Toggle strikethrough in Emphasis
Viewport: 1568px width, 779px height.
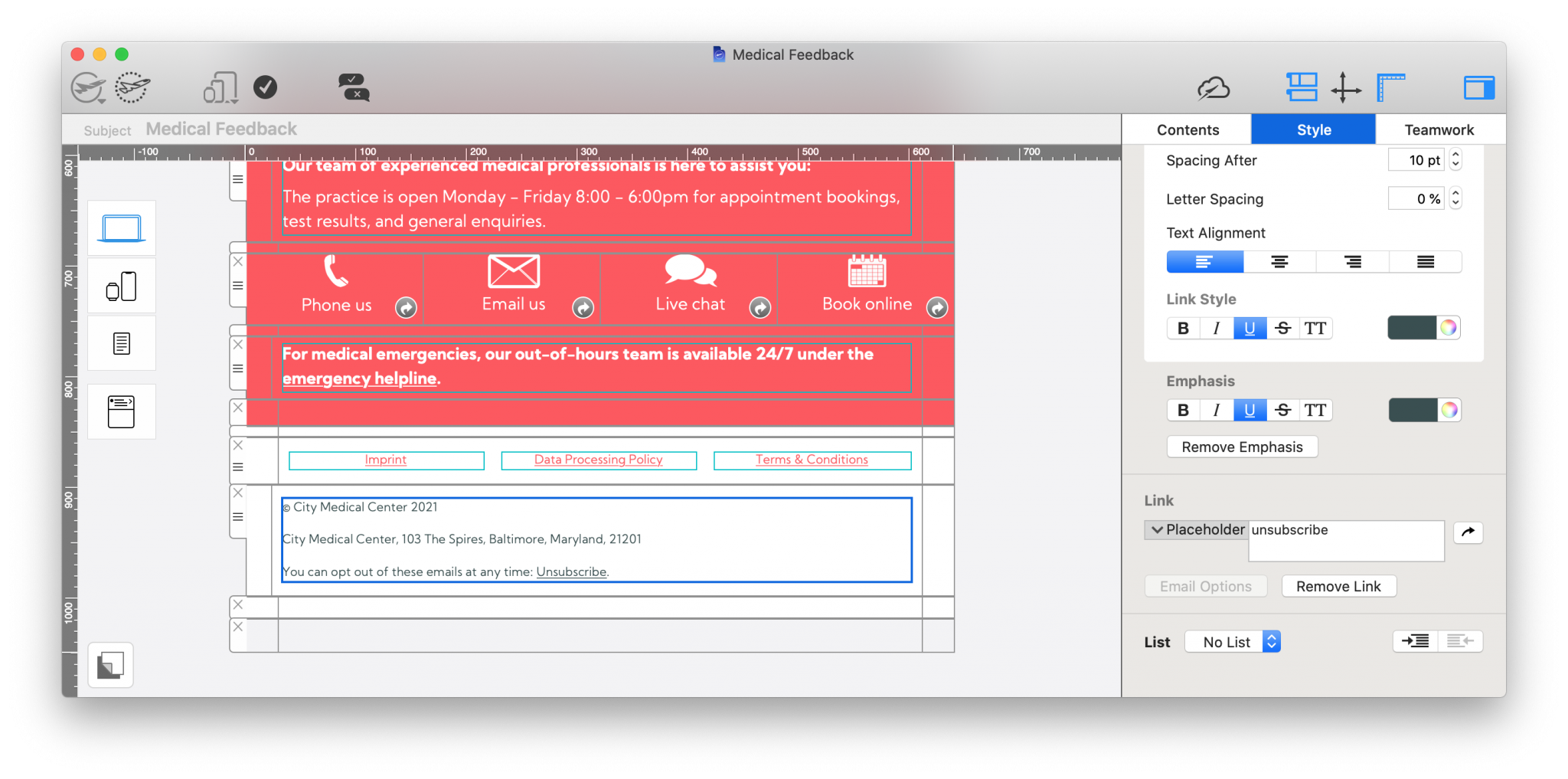click(1283, 411)
